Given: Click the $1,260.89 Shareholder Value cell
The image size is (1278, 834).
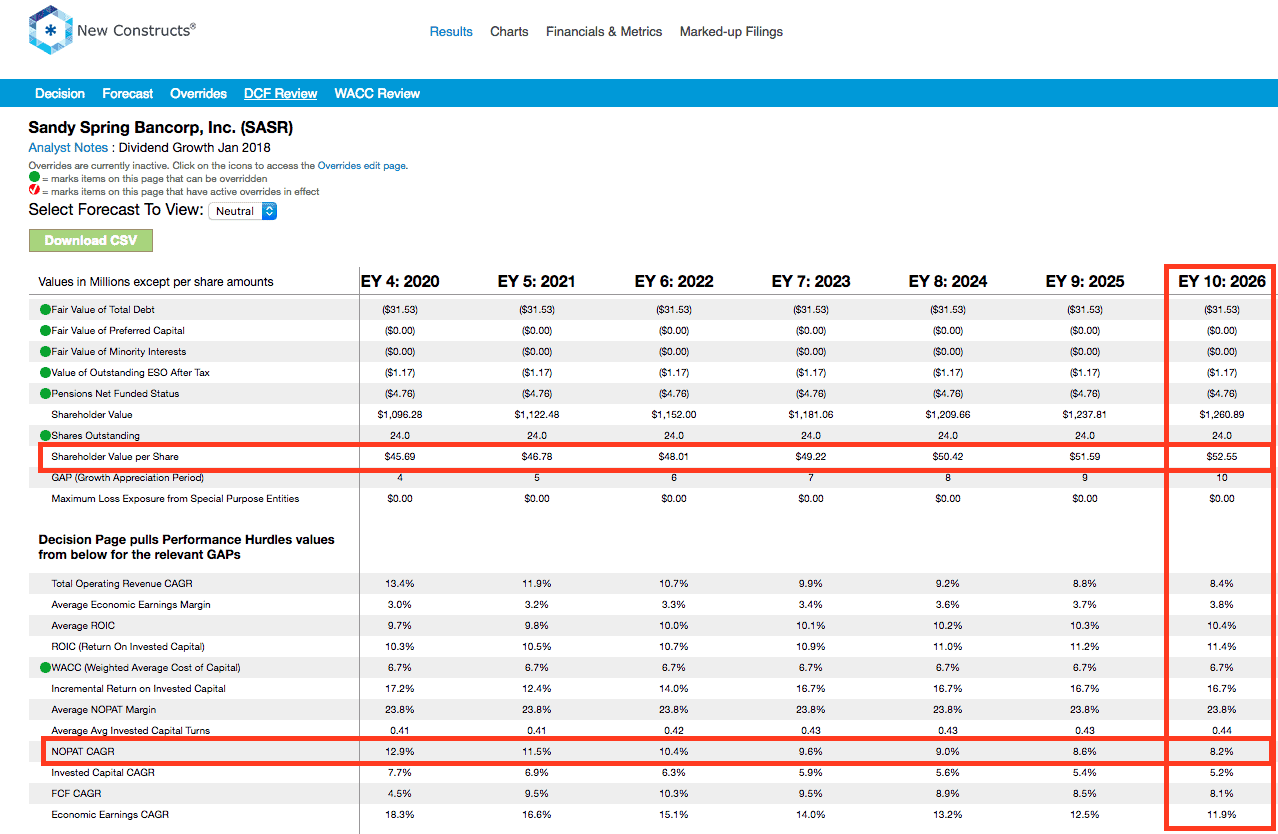Looking at the screenshot, I should click(x=1222, y=415).
